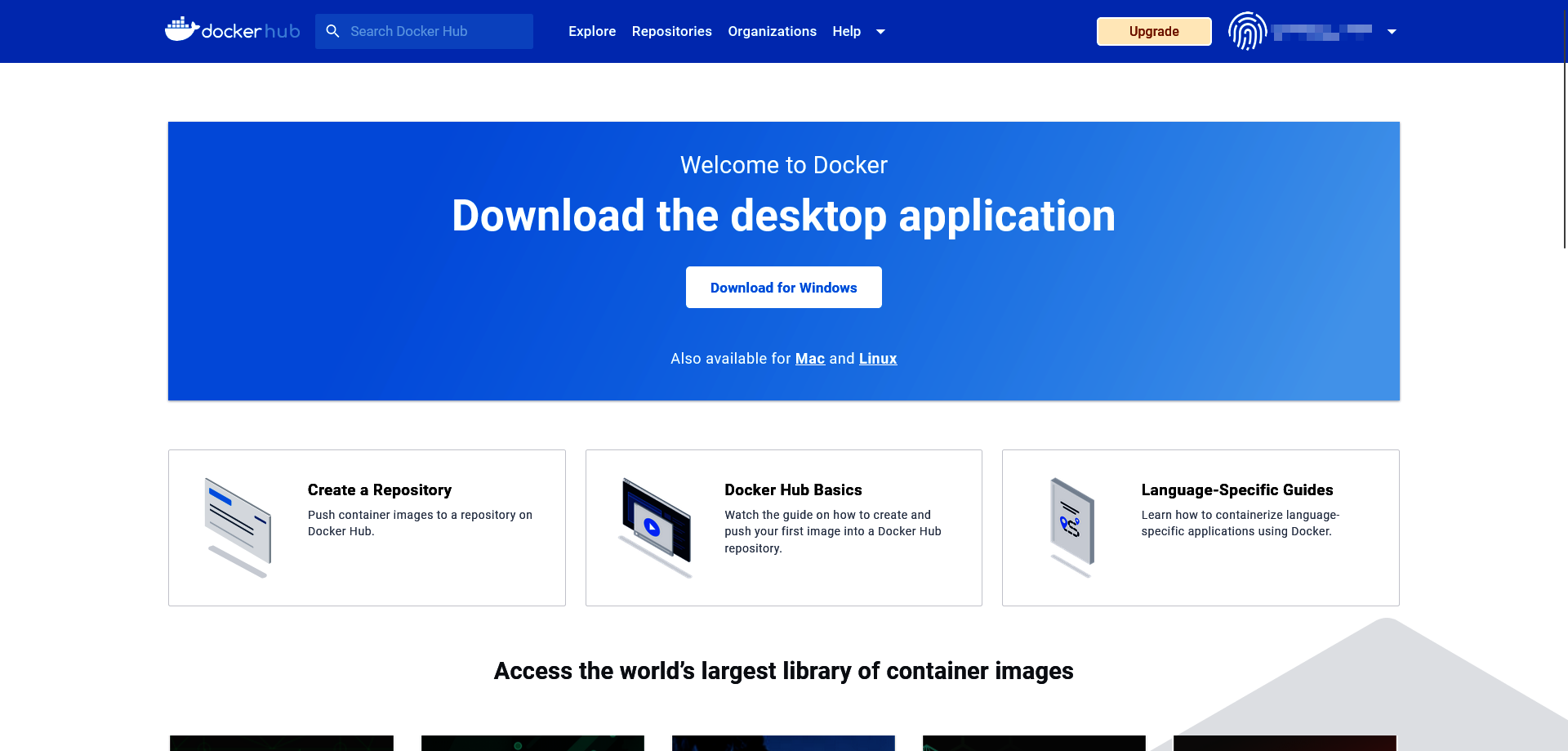
Task: Click the Docker whale logo
Action: 183,30
